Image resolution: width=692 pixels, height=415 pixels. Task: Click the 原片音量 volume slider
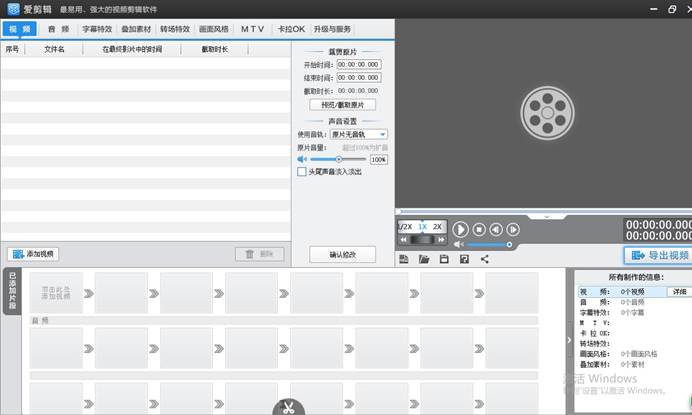click(338, 159)
